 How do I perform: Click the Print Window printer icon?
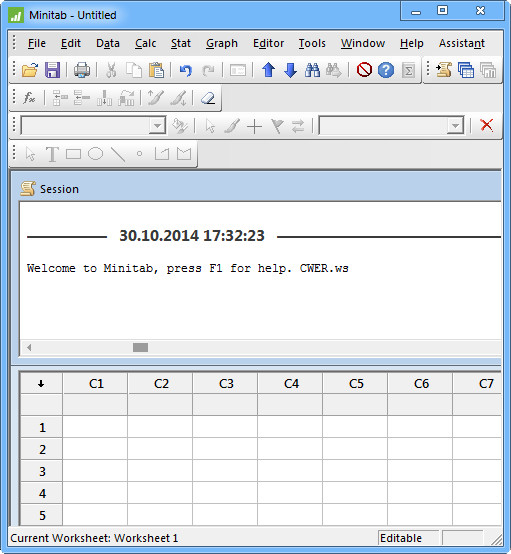pyautogui.click(x=82, y=70)
